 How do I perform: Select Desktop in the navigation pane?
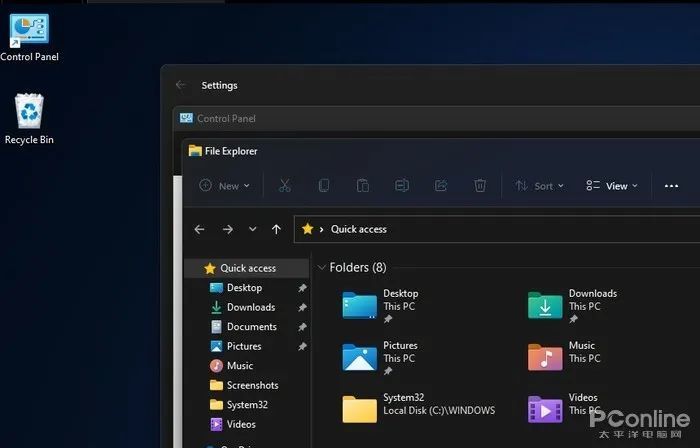247,288
